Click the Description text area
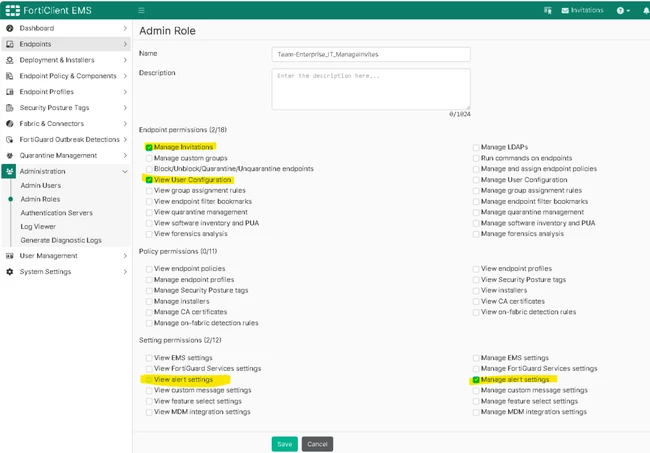The image size is (650, 453). click(x=371, y=89)
